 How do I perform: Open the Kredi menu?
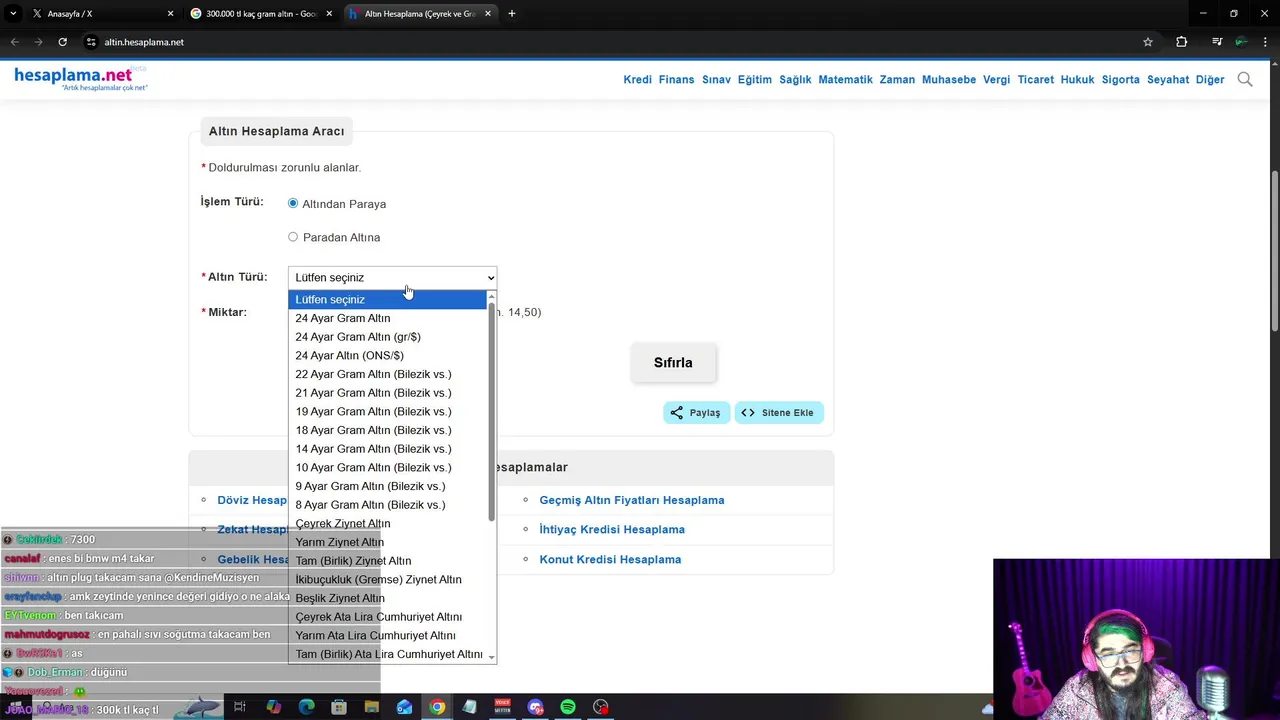[x=637, y=79]
